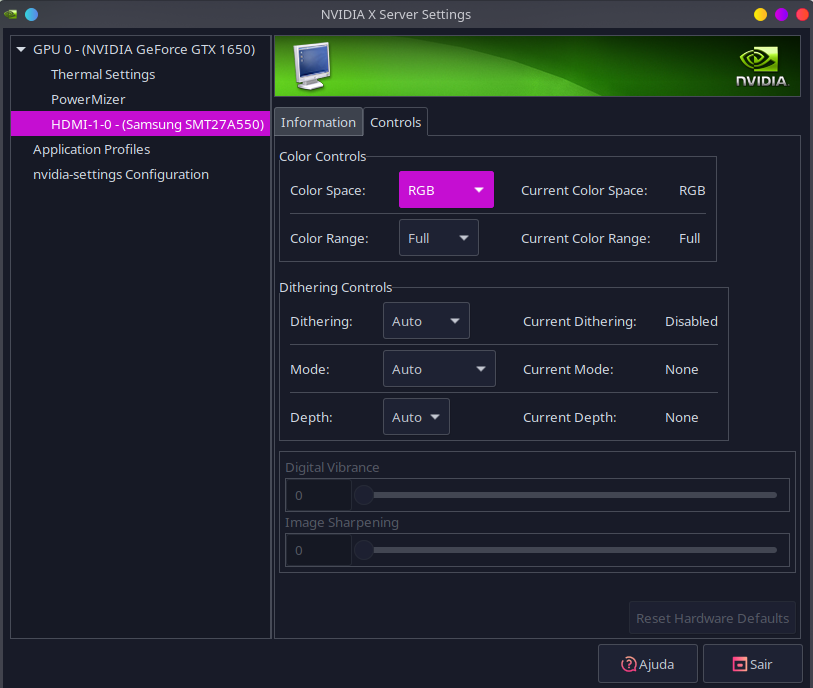Select GPU 0 - (NVIDIA GeForce GTX 1650)
The width and height of the screenshot is (813, 688).
[144, 50]
